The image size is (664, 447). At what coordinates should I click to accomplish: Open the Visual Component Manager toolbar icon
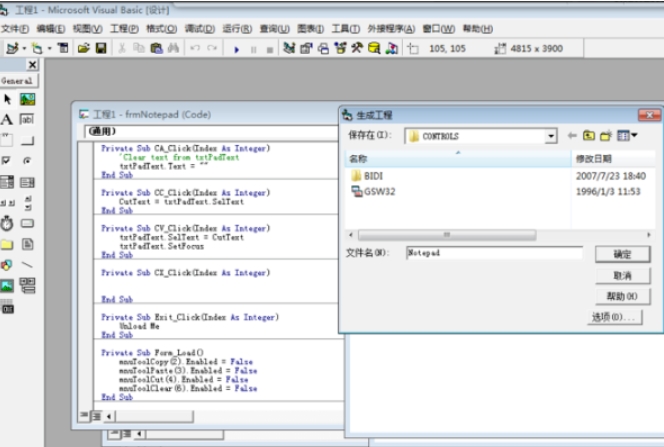coord(392,48)
